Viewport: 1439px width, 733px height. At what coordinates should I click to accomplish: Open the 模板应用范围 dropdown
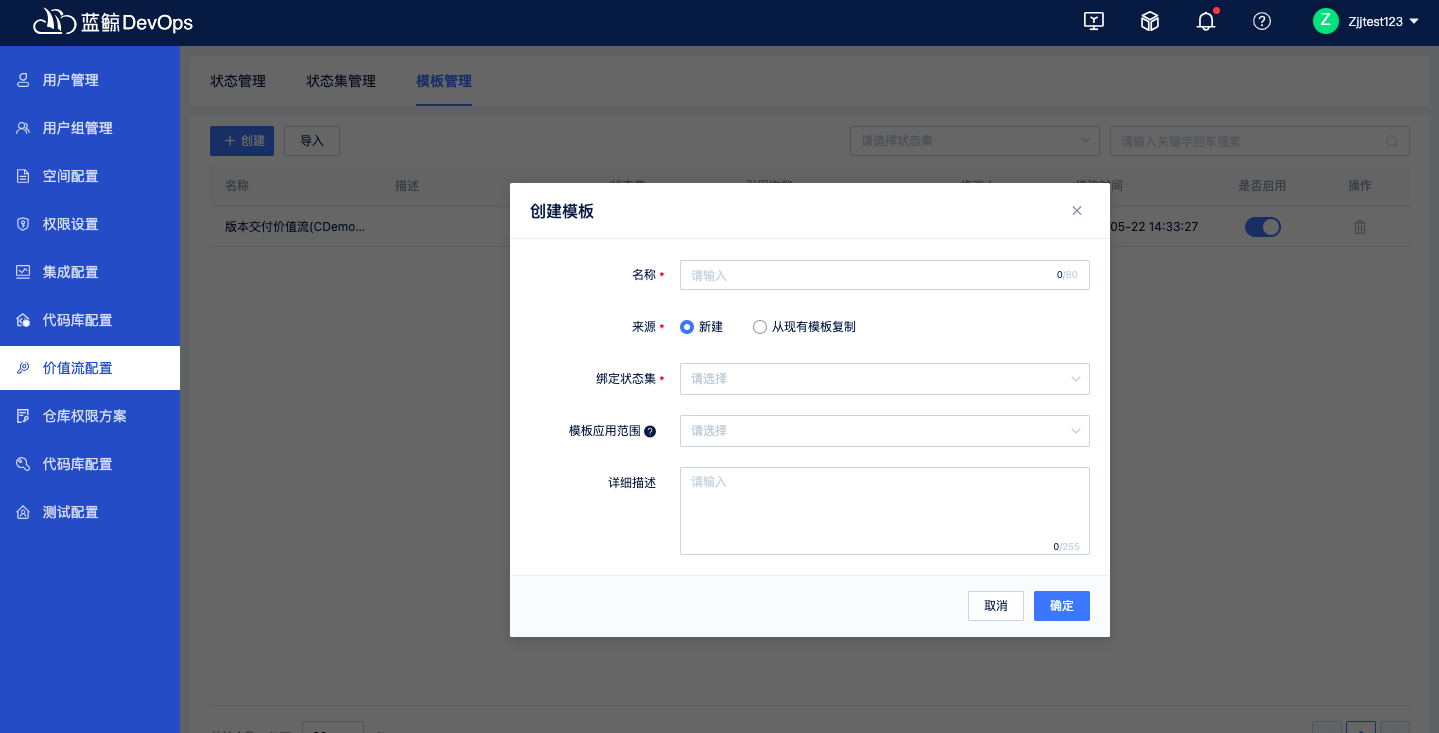pyautogui.click(x=885, y=431)
